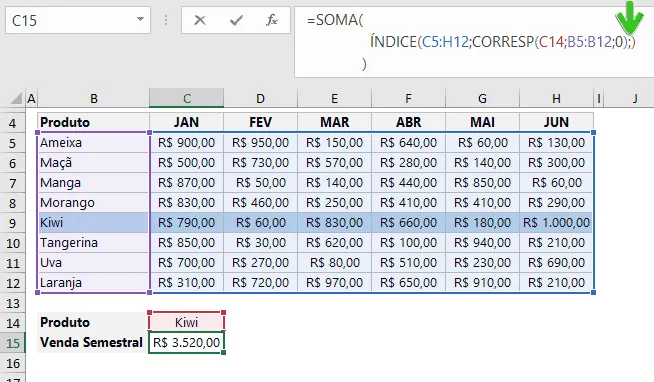
Task: Open the Name Box dropdown arrow
Action: point(141,19)
